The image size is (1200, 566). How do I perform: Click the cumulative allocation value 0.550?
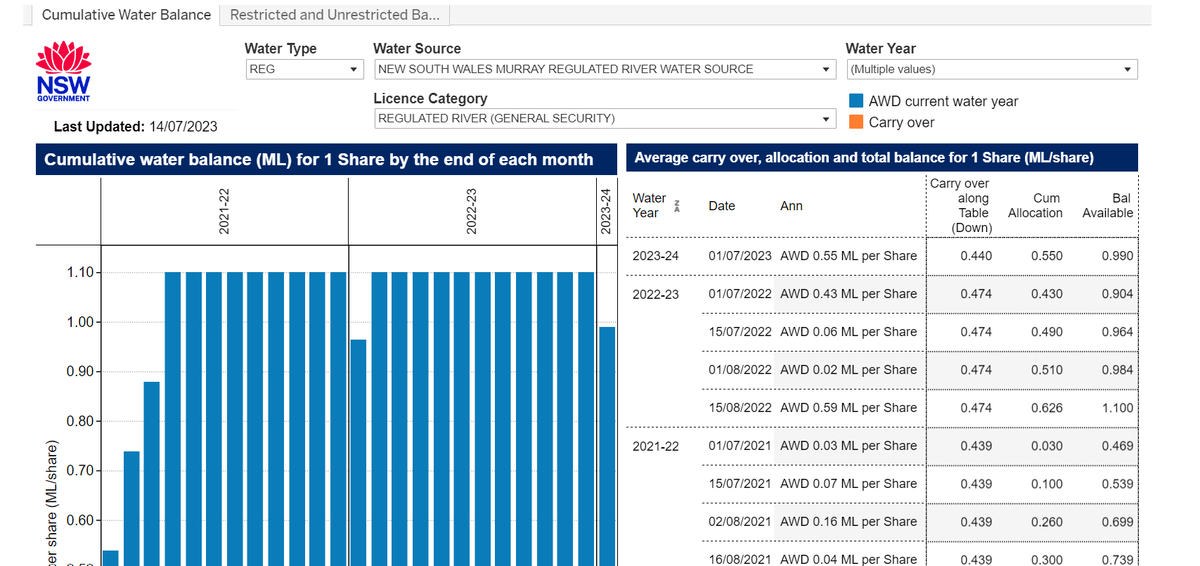click(1047, 256)
